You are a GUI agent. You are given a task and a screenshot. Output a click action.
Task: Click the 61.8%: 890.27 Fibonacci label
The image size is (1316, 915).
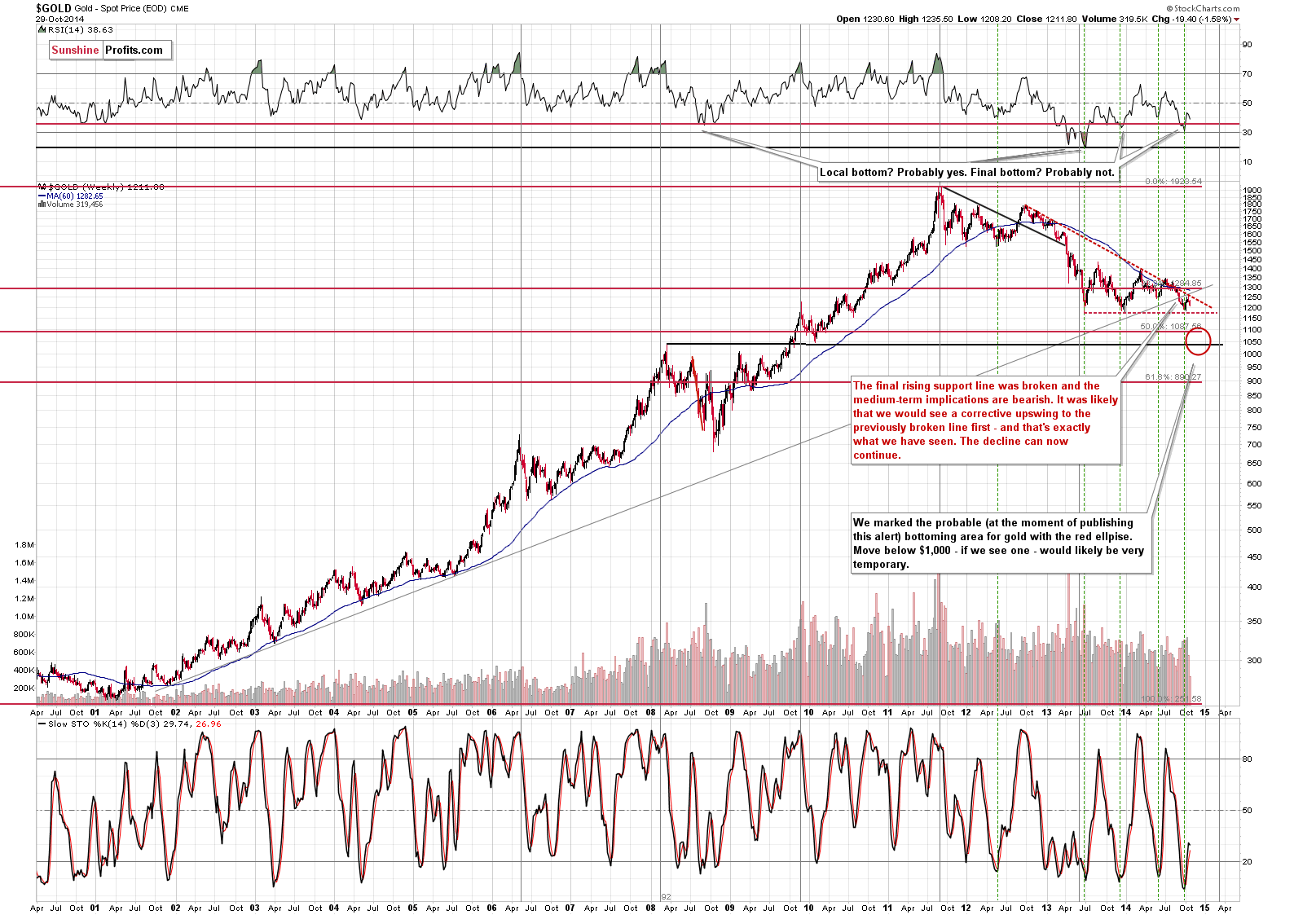tap(1173, 377)
